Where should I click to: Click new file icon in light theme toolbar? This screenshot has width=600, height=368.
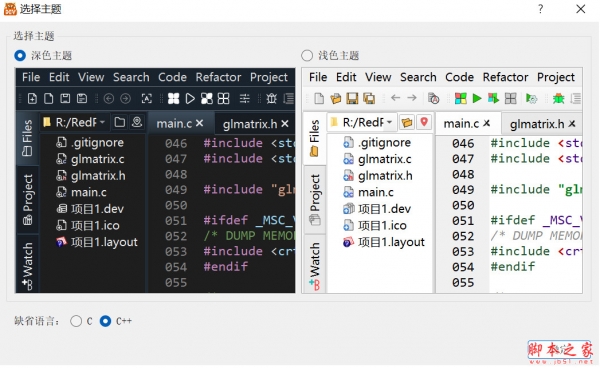point(319,99)
